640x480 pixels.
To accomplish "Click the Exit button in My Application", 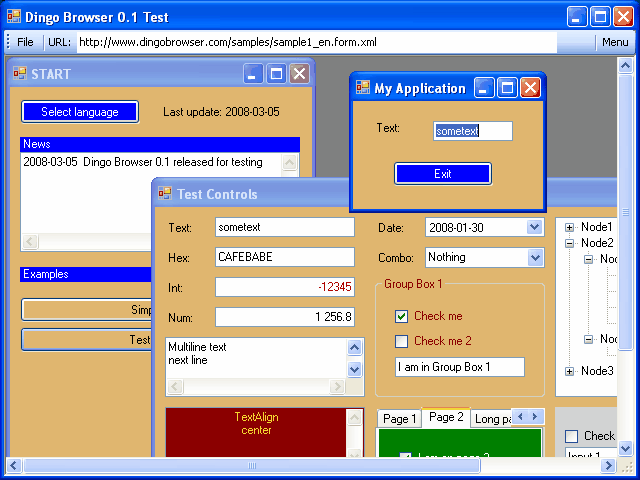I will [x=443, y=174].
